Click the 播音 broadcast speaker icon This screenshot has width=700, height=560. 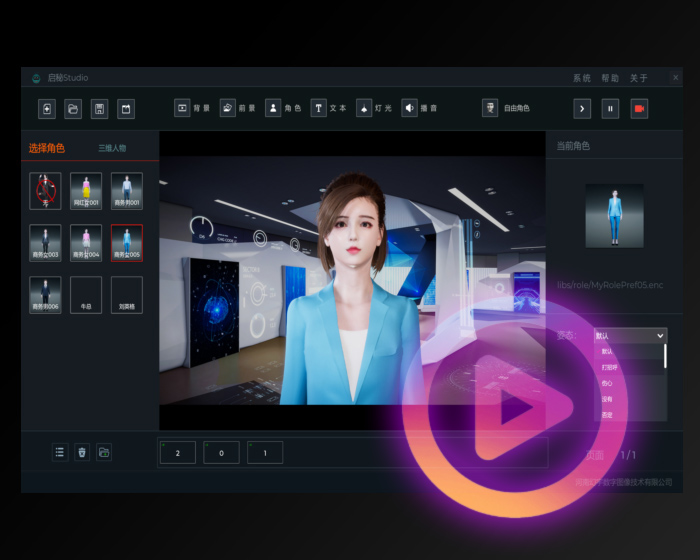(410, 108)
